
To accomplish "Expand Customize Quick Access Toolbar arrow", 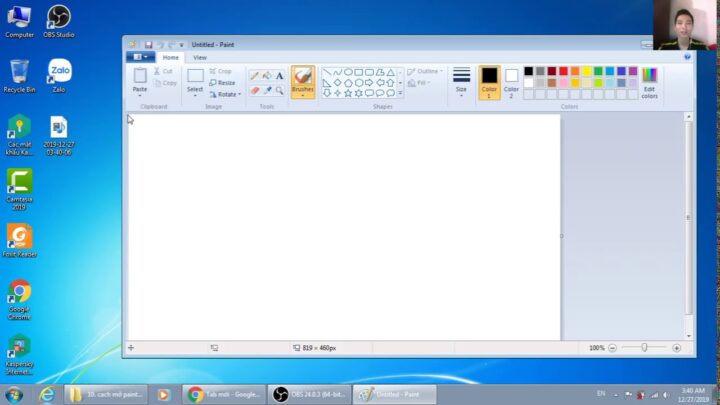I will click(181, 45).
